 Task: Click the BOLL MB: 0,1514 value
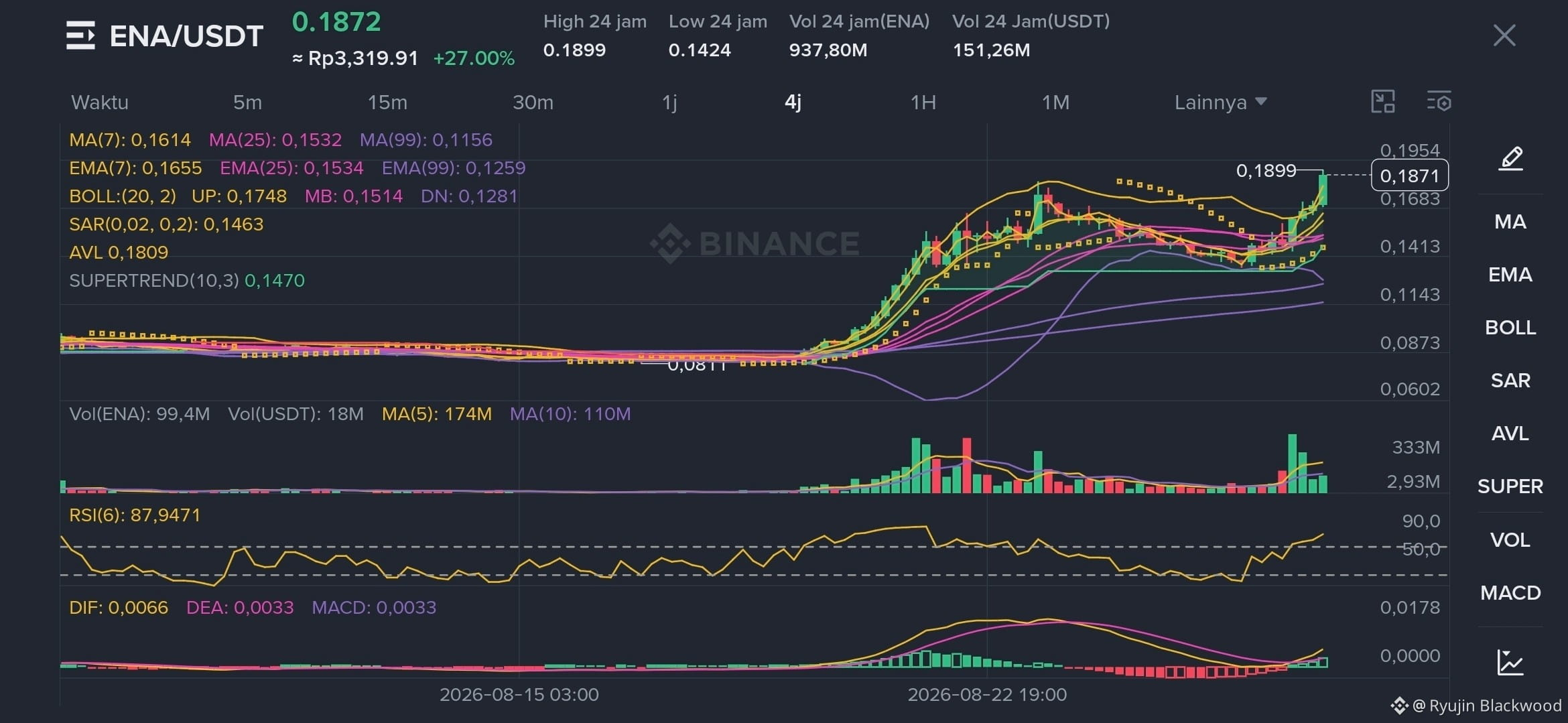point(354,196)
